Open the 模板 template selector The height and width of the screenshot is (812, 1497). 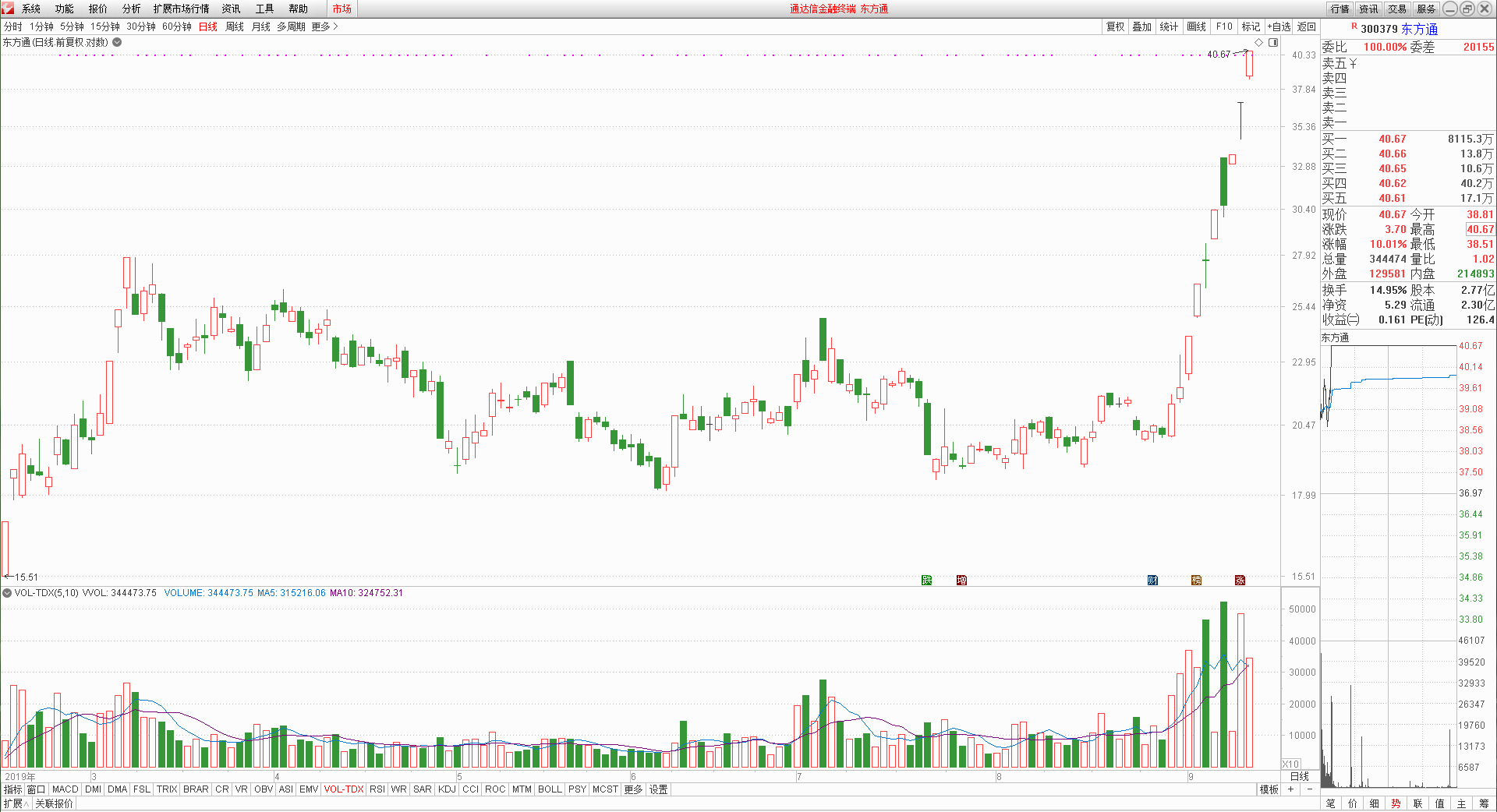pyautogui.click(x=1269, y=789)
